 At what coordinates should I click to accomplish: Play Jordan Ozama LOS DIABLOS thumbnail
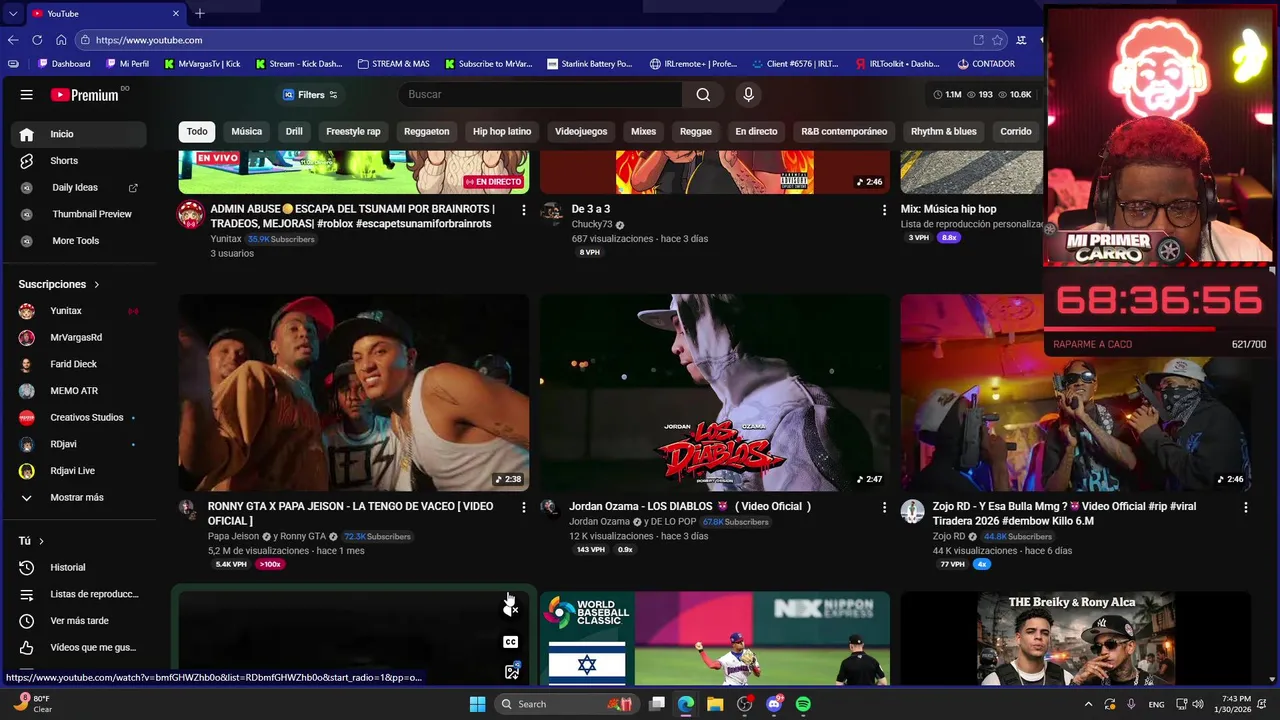coord(715,393)
